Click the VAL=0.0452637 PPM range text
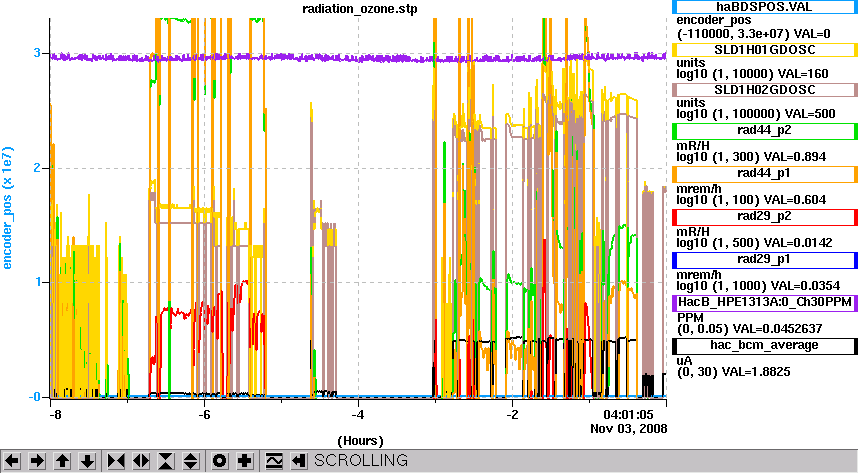This screenshot has height=473, width=858. coord(750,329)
